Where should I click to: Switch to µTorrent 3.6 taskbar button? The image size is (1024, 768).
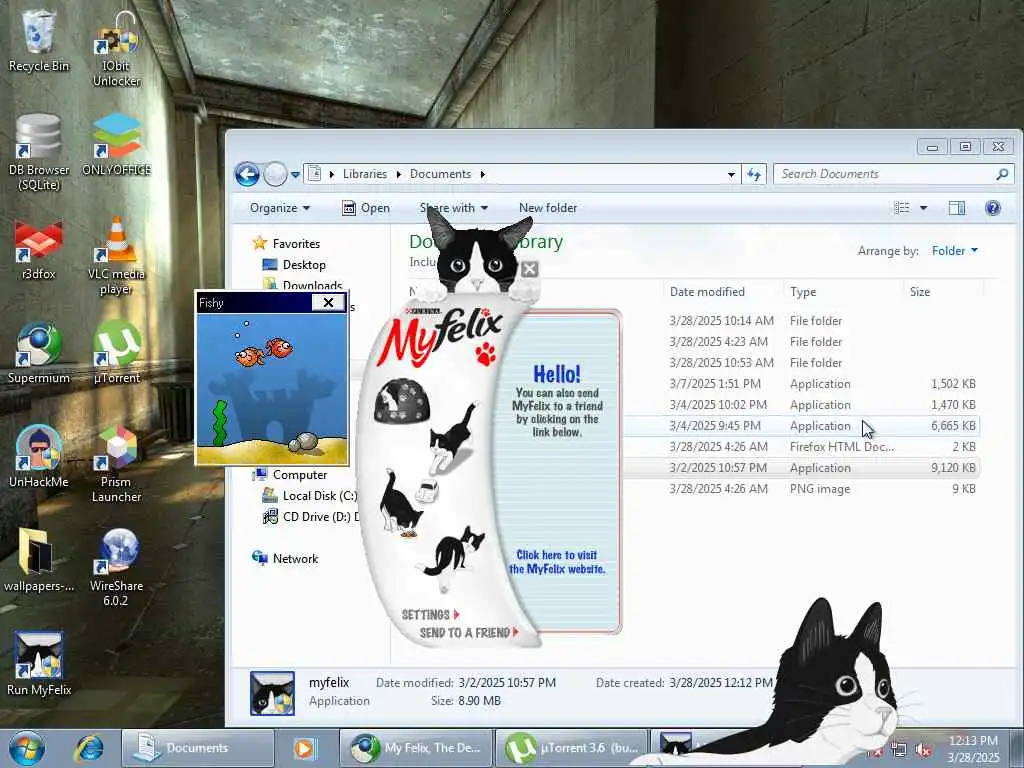click(571, 748)
